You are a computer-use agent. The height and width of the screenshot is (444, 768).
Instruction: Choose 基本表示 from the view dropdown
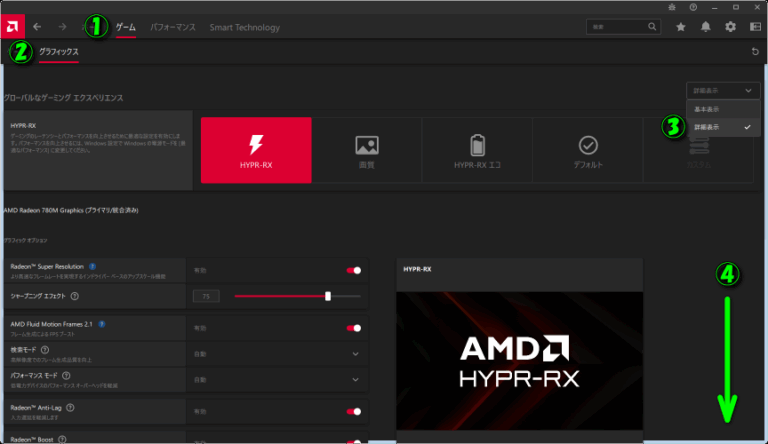[x=706, y=109]
